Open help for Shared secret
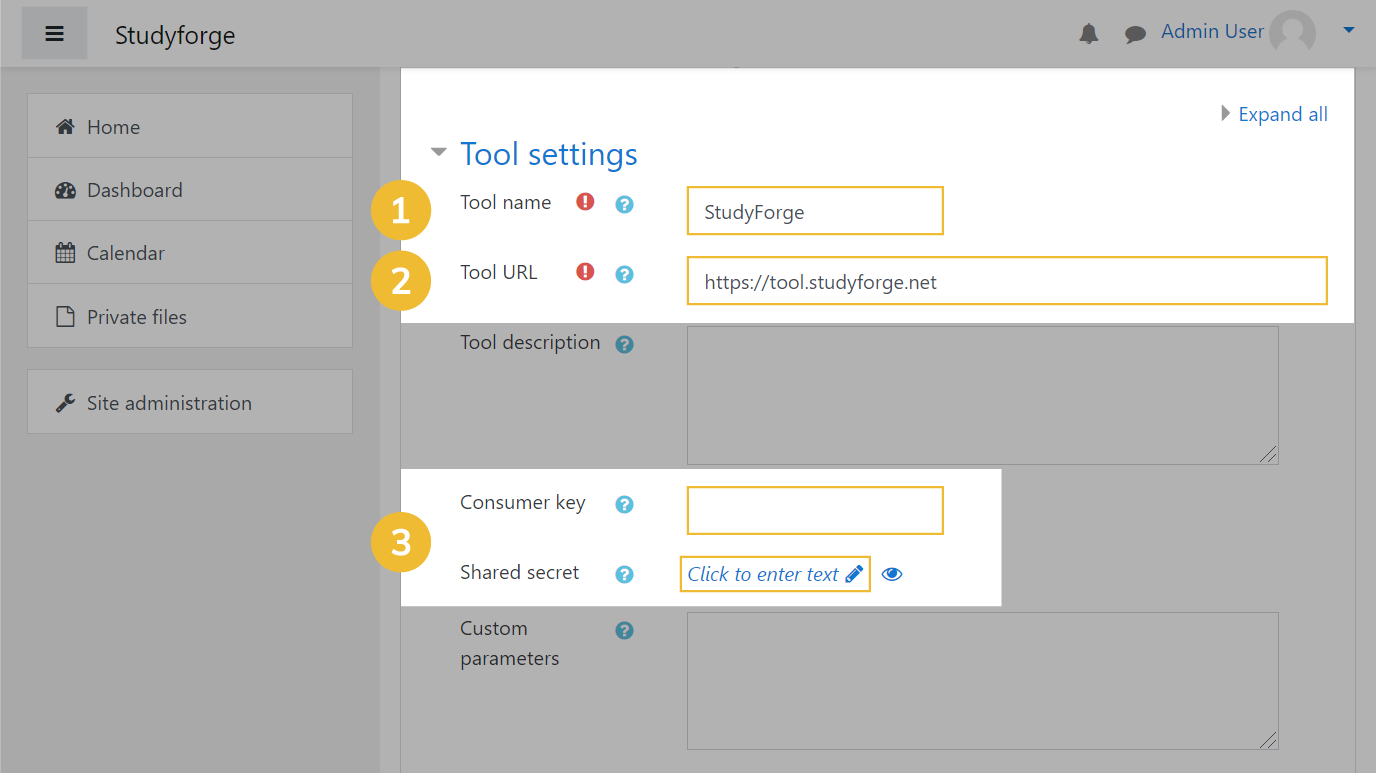The width and height of the screenshot is (1376, 773). pos(624,574)
